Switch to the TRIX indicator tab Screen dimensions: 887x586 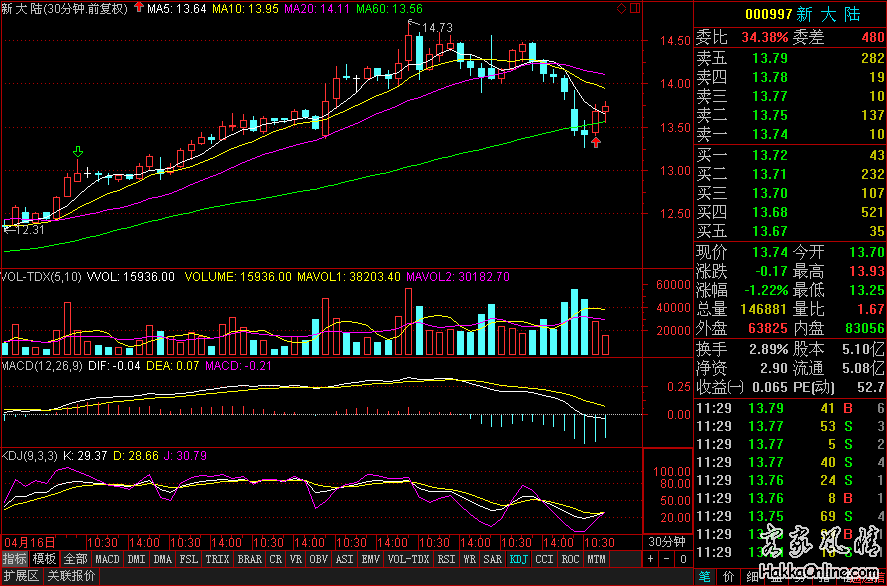(x=217, y=559)
